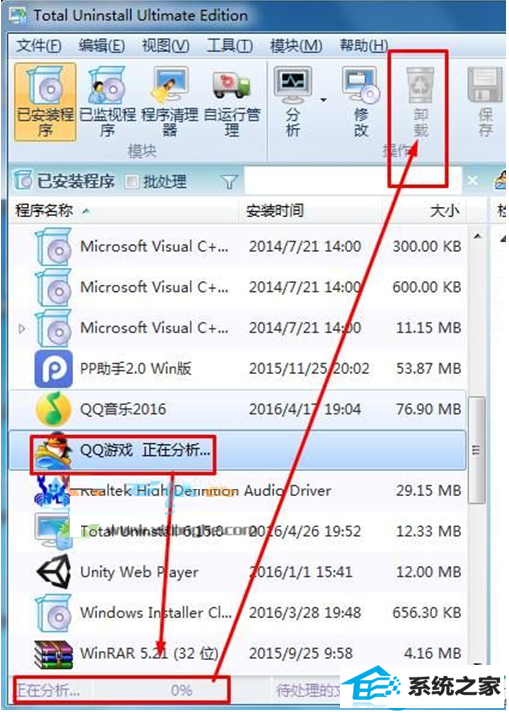Click the 正在分析... status bar text
The width and height of the screenshot is (509, 713).
[48, 690]
